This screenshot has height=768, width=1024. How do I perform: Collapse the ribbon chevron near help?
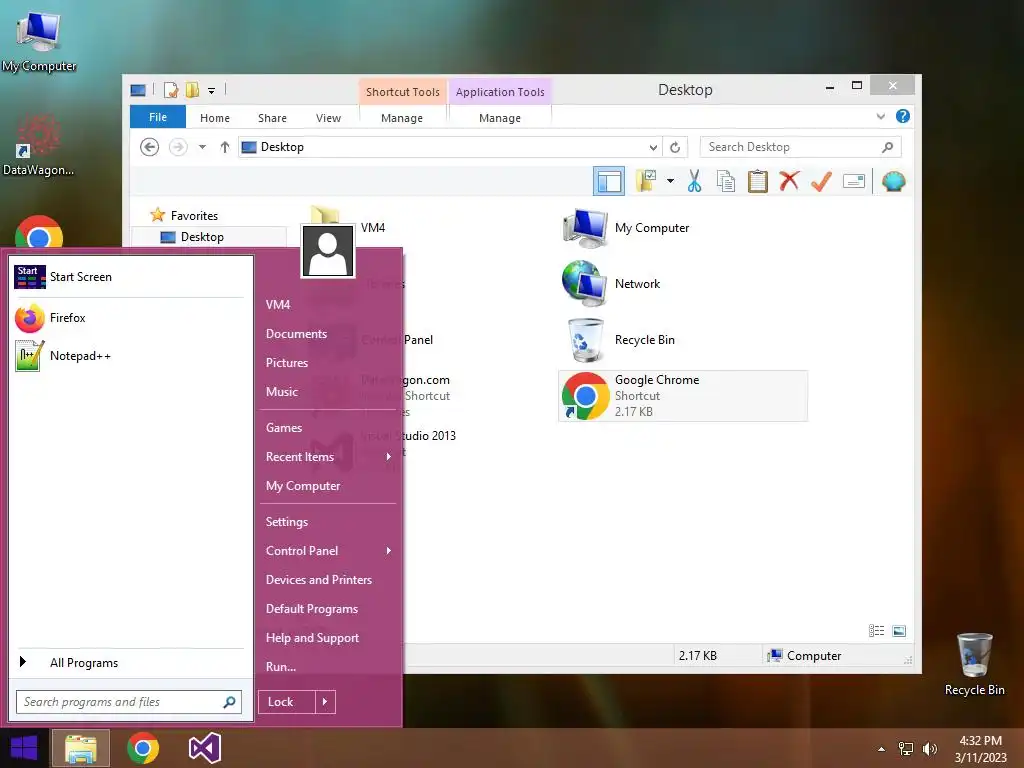pos(880,117)
